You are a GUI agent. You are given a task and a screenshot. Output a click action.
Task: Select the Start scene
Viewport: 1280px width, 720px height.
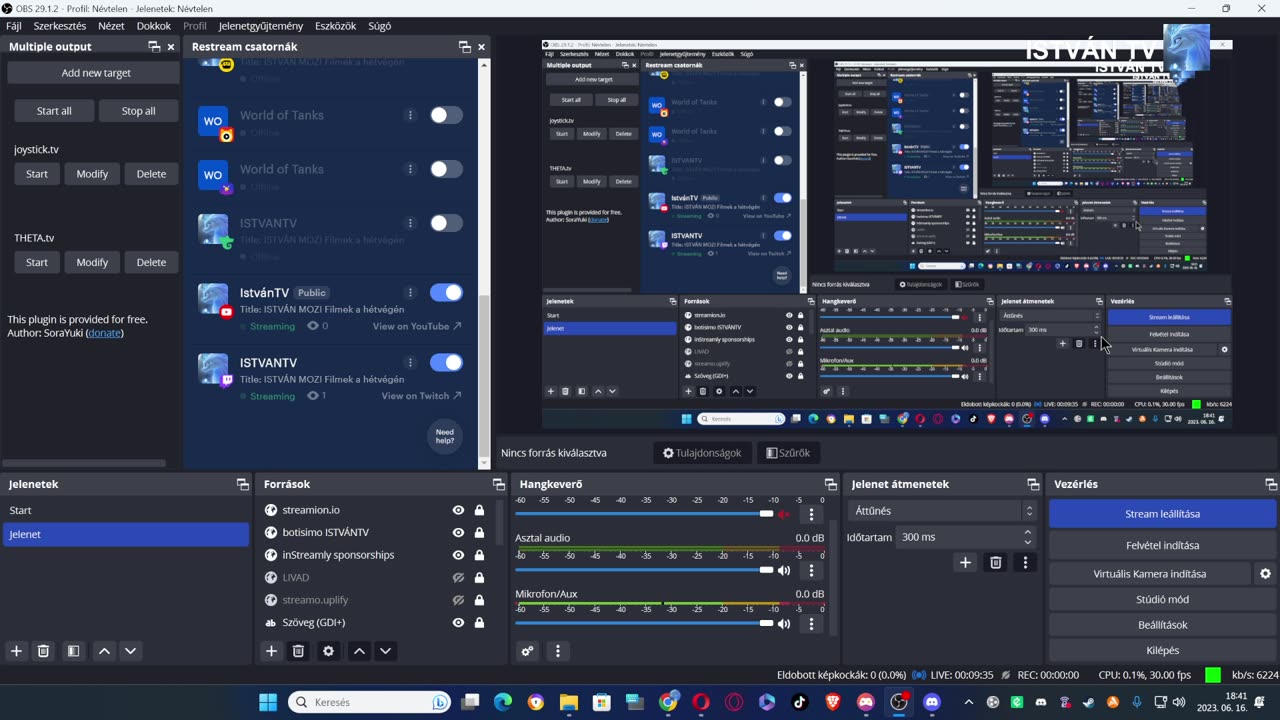click(x=125, y=510)
